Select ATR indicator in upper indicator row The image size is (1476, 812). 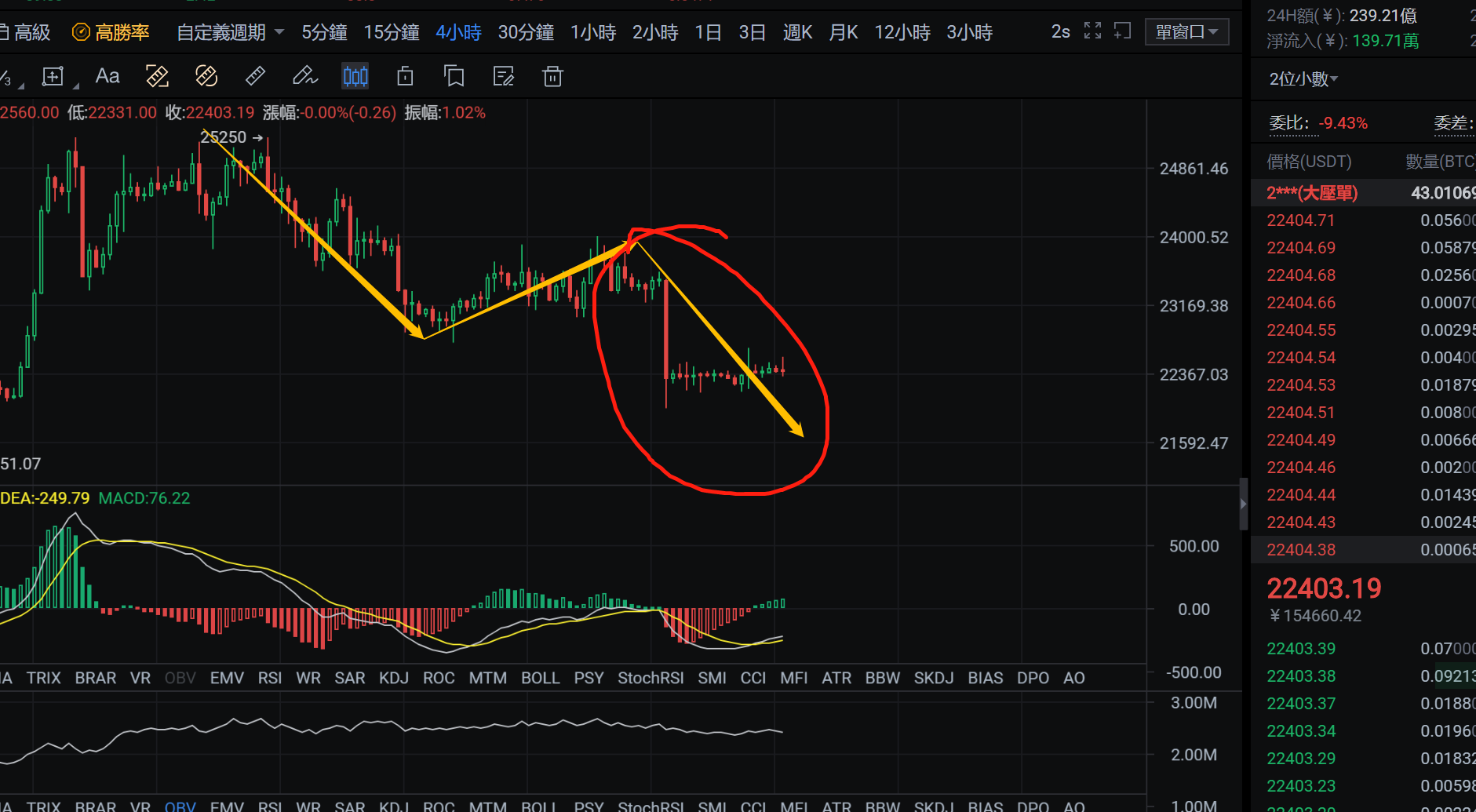pos(836,678)
